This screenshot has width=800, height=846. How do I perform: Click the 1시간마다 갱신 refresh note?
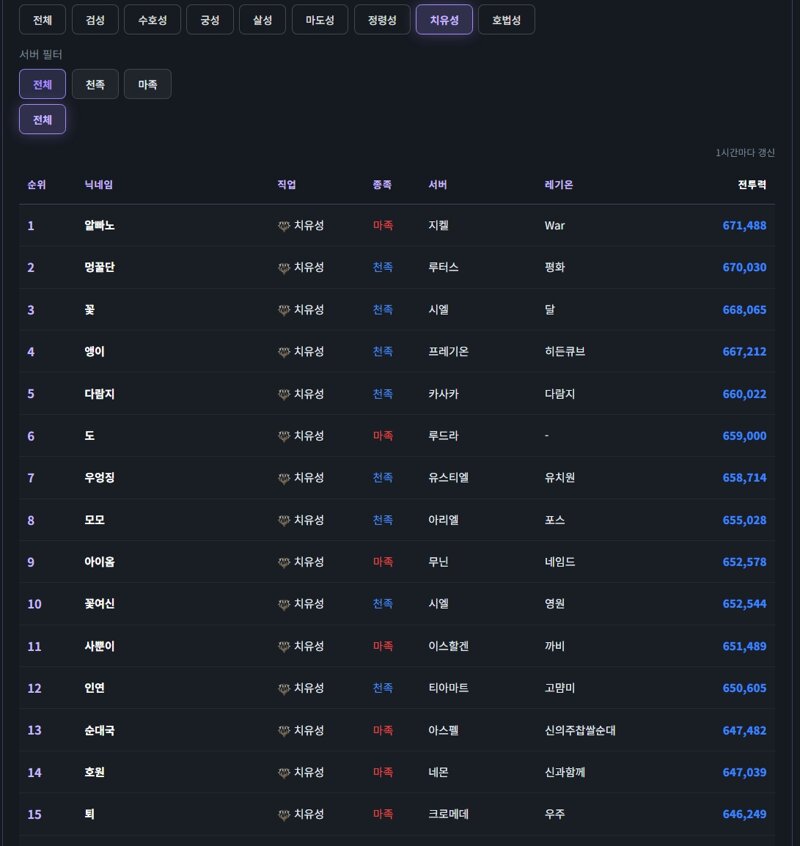click(x=745, y=153)
